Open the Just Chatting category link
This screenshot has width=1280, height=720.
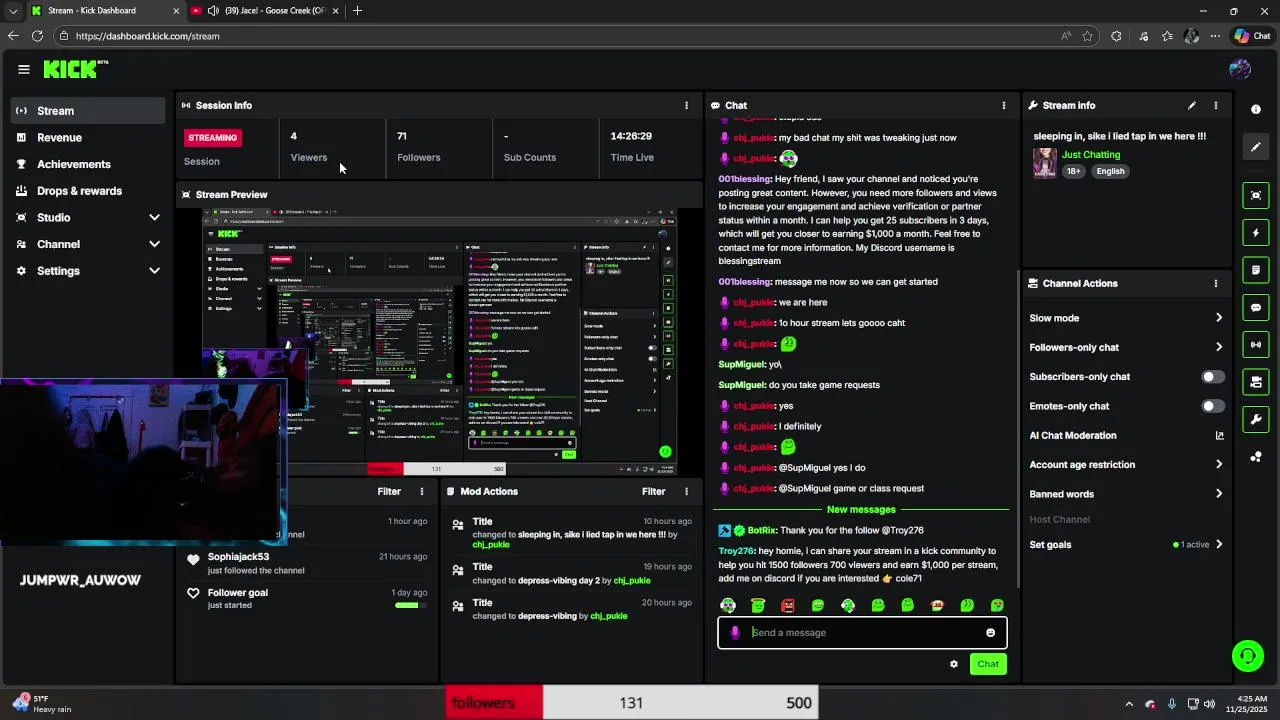[x=1091, y=155]
